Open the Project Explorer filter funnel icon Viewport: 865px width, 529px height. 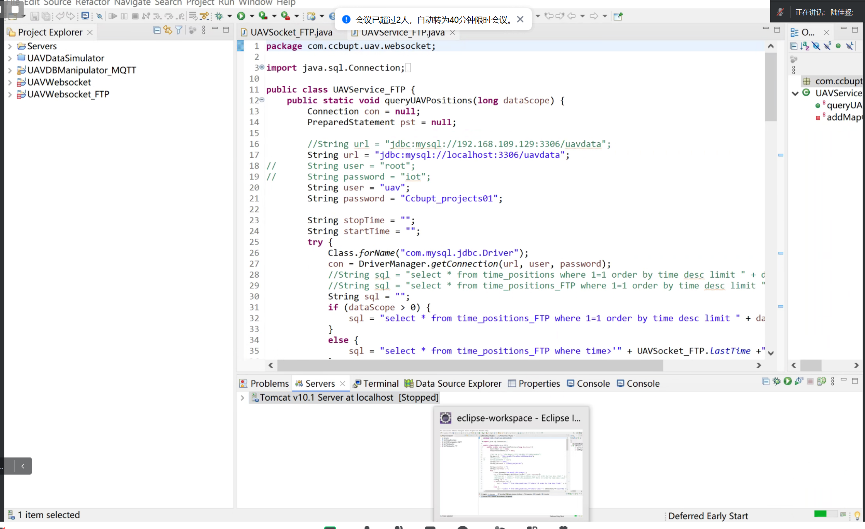tap(179, 30)
